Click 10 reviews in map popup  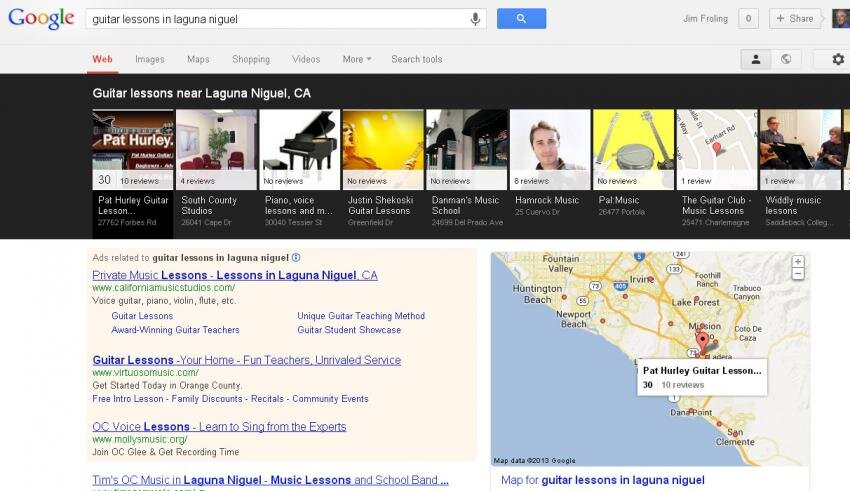tap(682, 385)
